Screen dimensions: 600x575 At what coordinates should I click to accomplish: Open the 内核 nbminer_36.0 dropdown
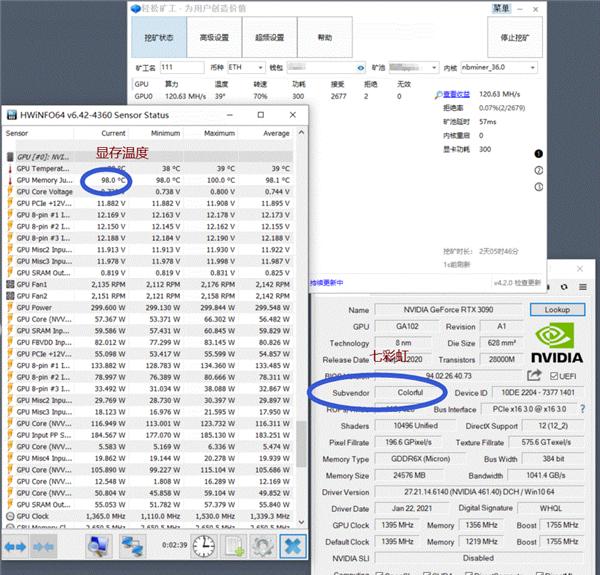pyautogui.click(x=499, y=67)
